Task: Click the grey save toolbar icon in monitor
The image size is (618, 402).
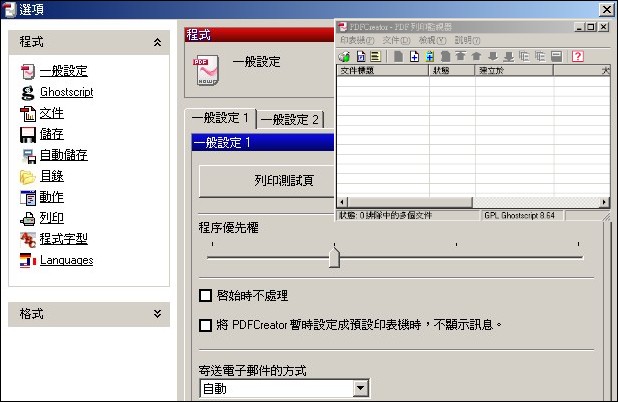Action: click(556, 57)
